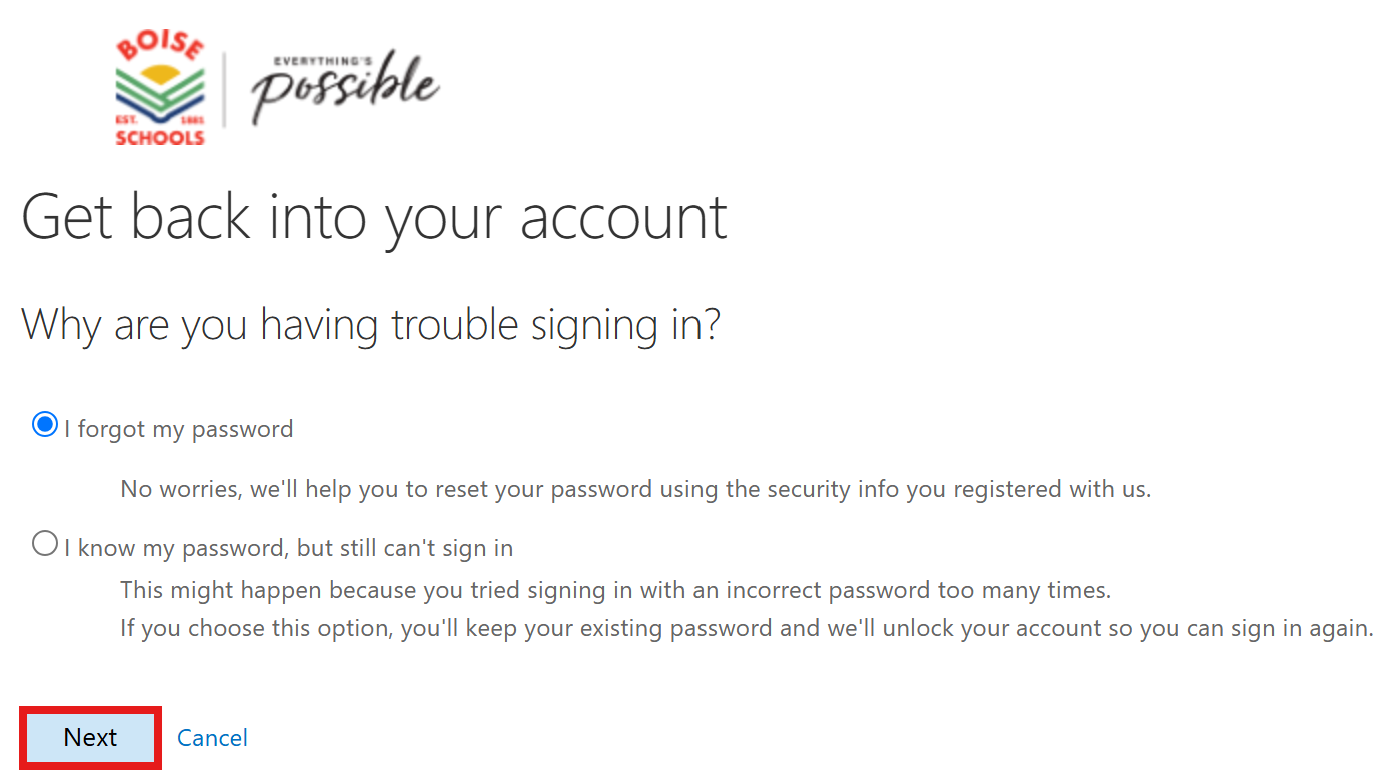Click the incorrect password too many times text

click(x=616, y=590)
